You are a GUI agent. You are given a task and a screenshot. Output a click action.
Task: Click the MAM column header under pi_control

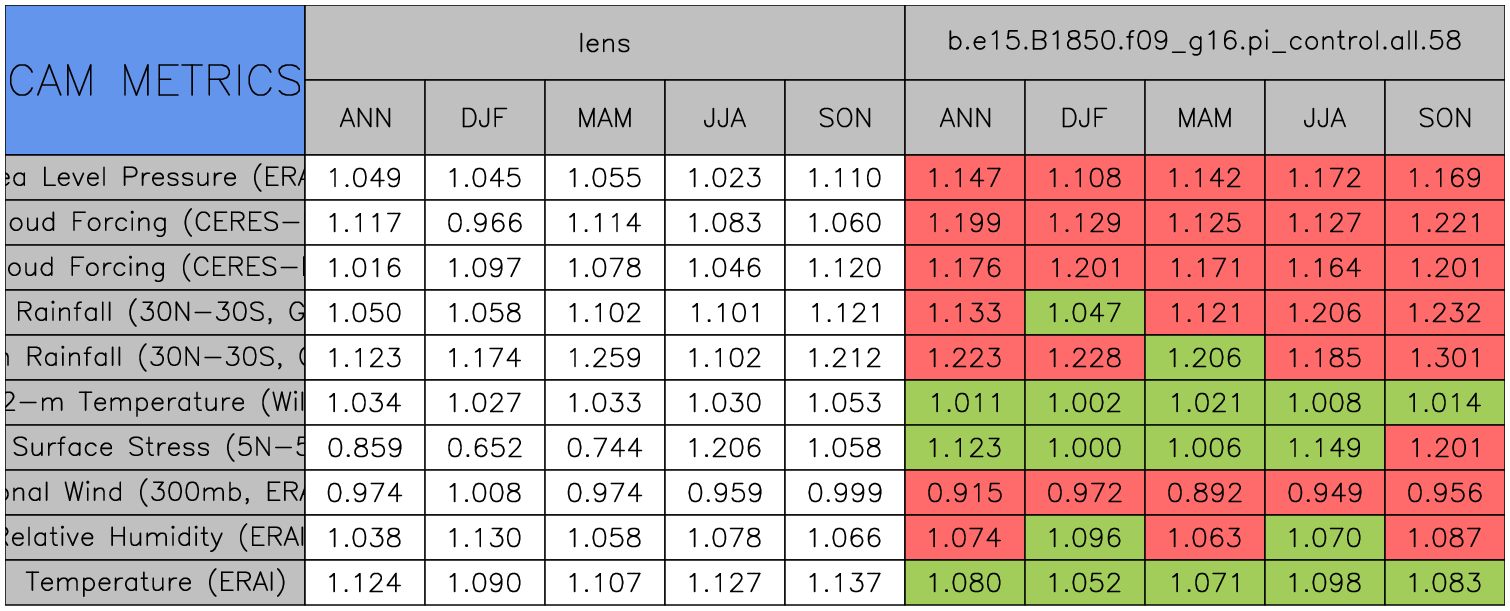pyautogui.click(x=1204, y=118)
